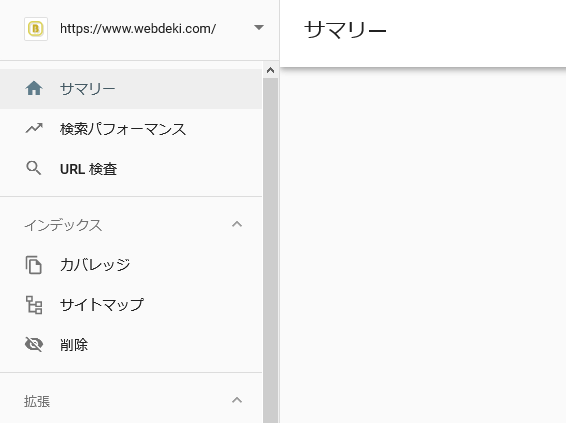Click the pages icon beside カバレッジ
The image size is (566, 423).
[x=34, y=265]
